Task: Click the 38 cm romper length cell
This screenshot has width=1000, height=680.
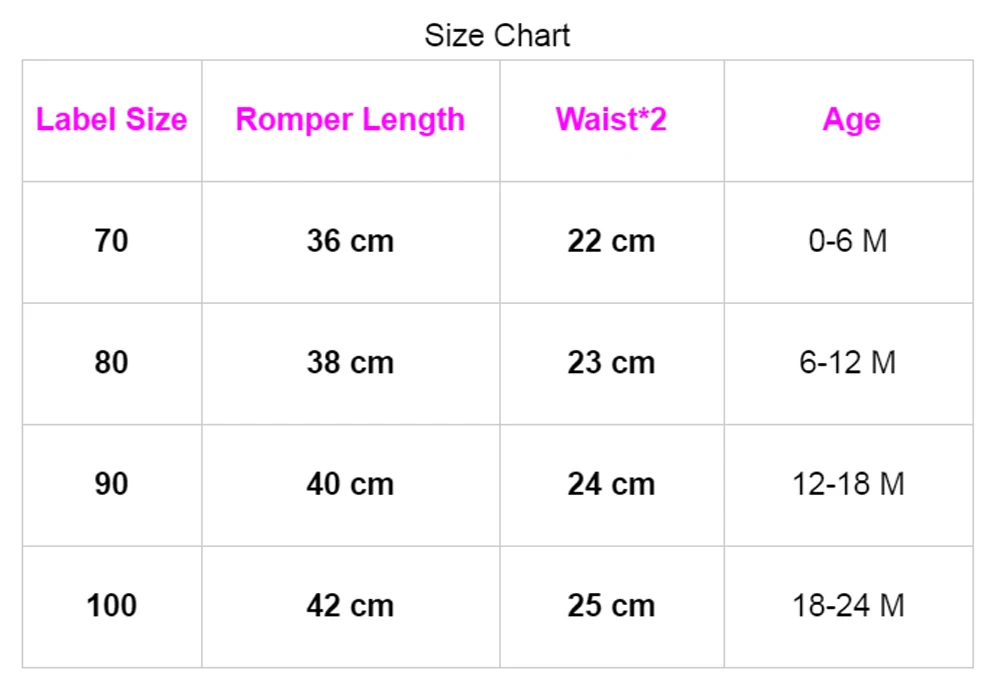Action: click(350, 362)
